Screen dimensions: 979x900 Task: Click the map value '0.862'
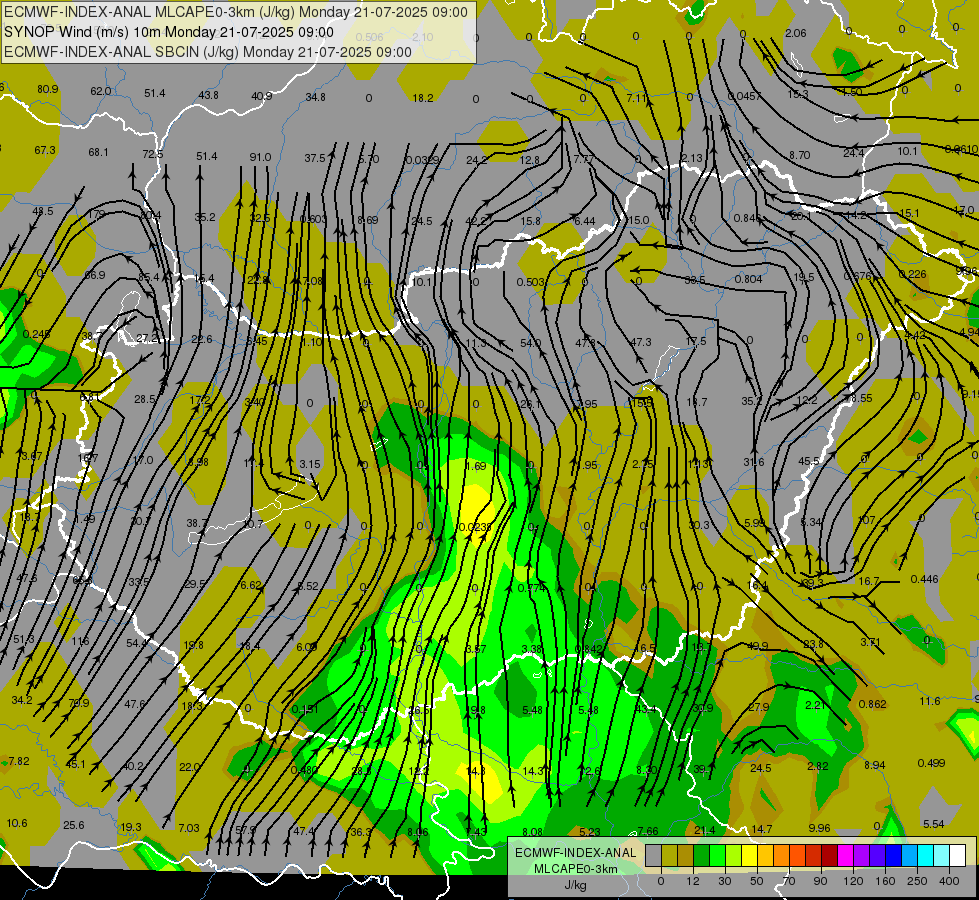[872, 704]
